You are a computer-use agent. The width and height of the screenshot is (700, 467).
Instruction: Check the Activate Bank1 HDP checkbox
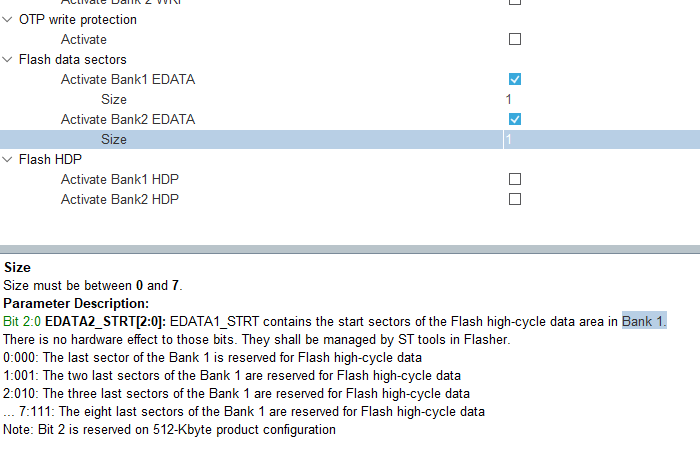click(x=515, y=180)
